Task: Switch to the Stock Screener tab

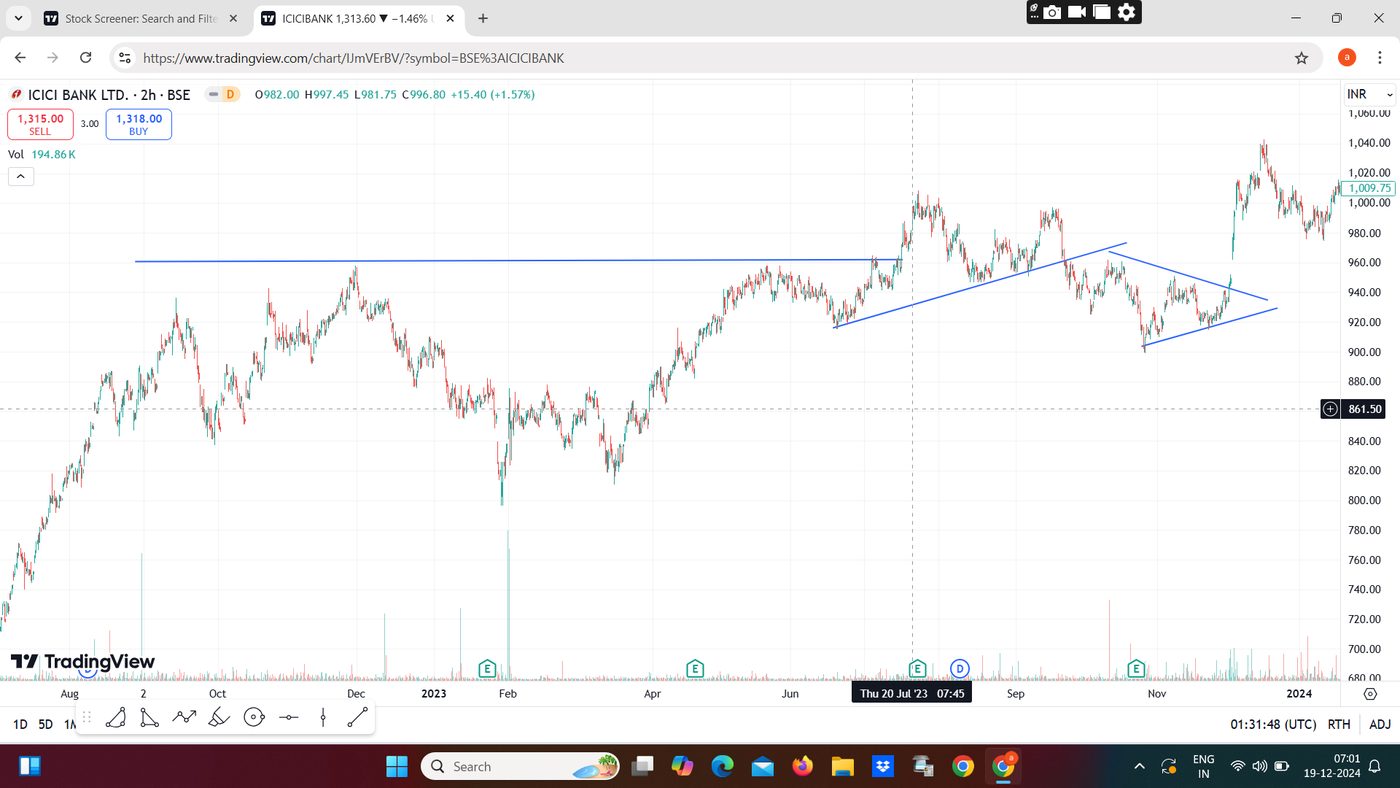Action: 142,18
